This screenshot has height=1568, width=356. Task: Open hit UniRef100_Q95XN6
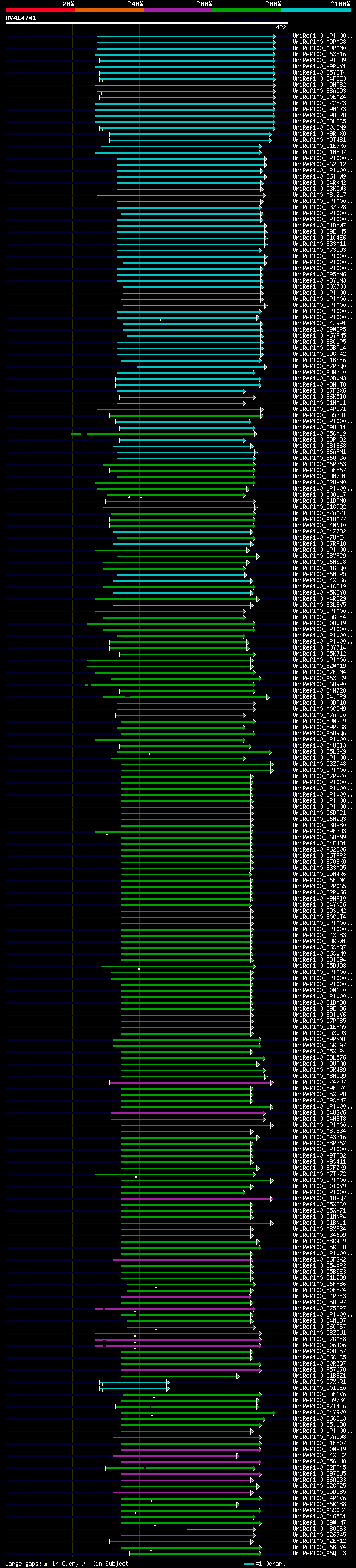[319, 275]
